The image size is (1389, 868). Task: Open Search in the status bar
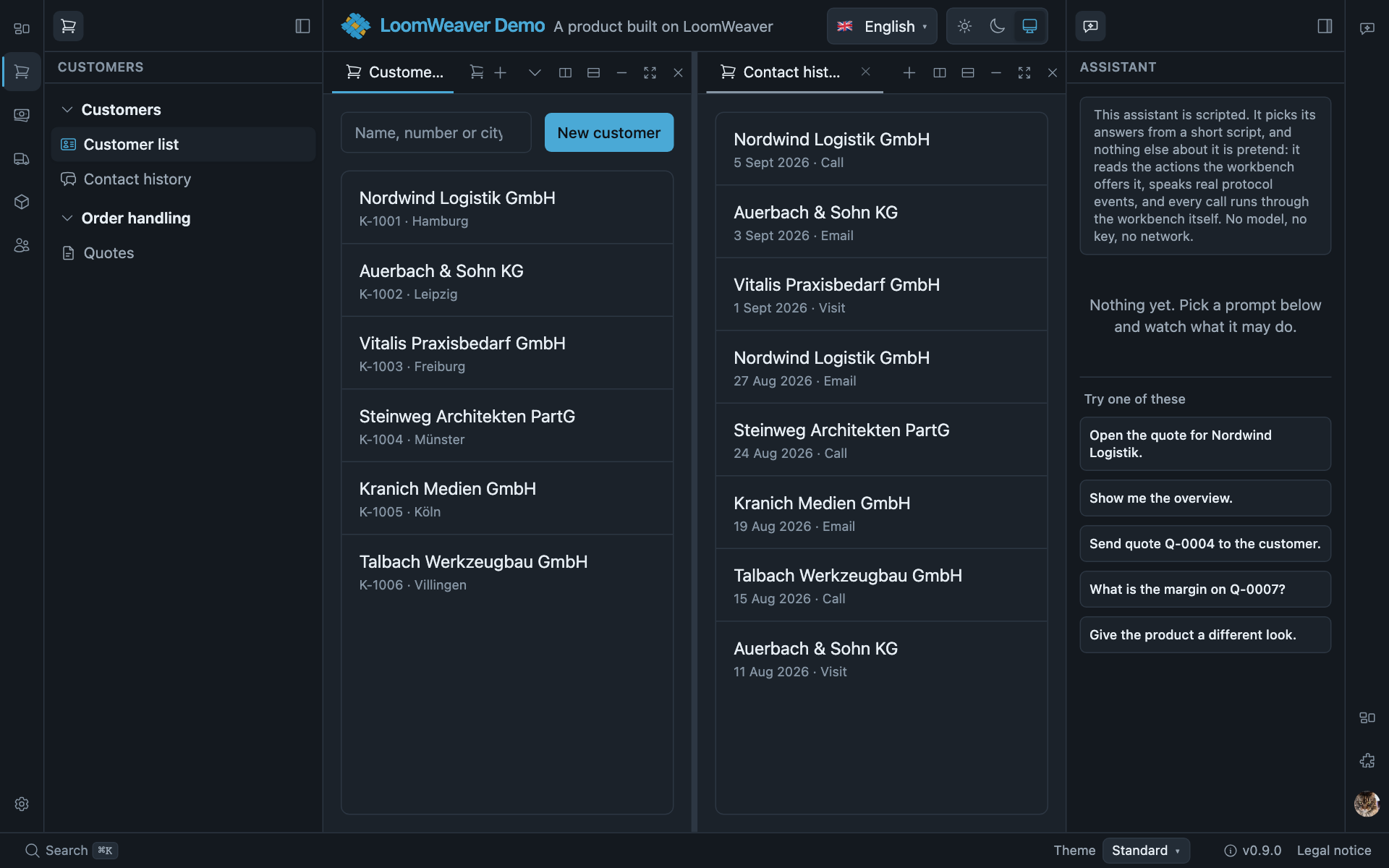pos(71,850)
